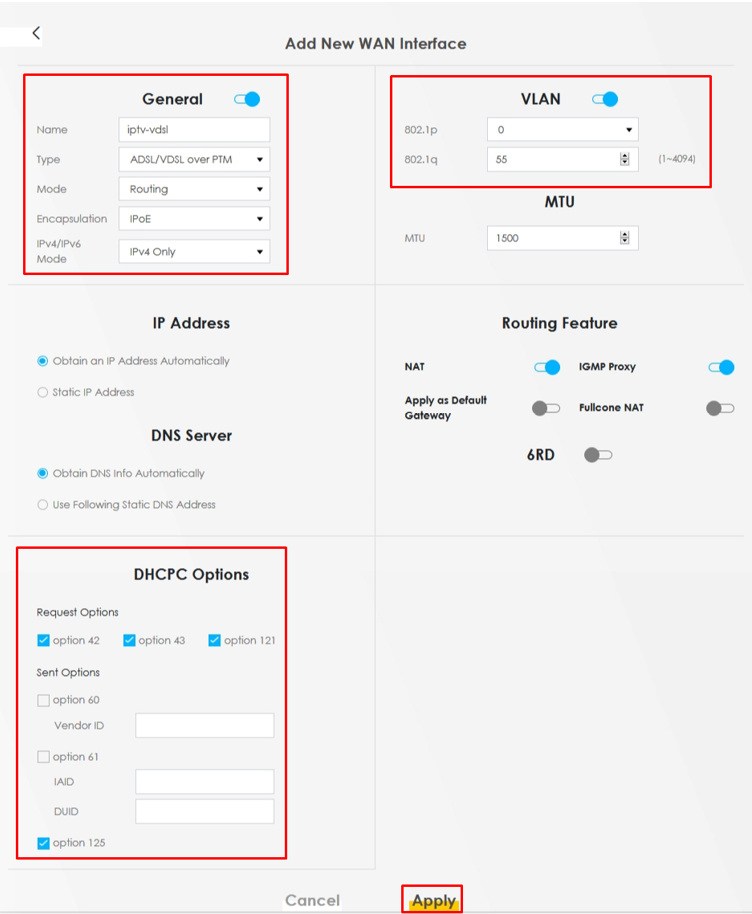The width and height of the screenshot is (752, 914).
Task: Turn on Fullcone NAT toggle
Action: point(720,408)
